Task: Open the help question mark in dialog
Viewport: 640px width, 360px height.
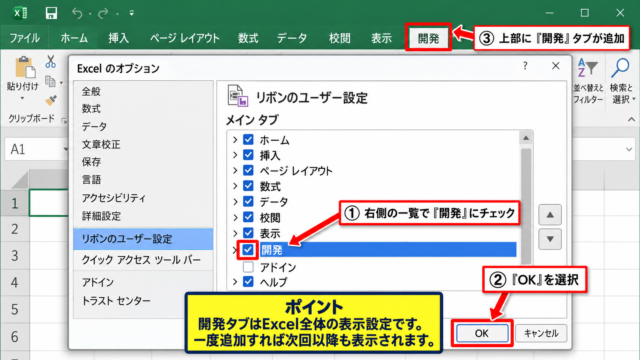Action: pos(525,66)
